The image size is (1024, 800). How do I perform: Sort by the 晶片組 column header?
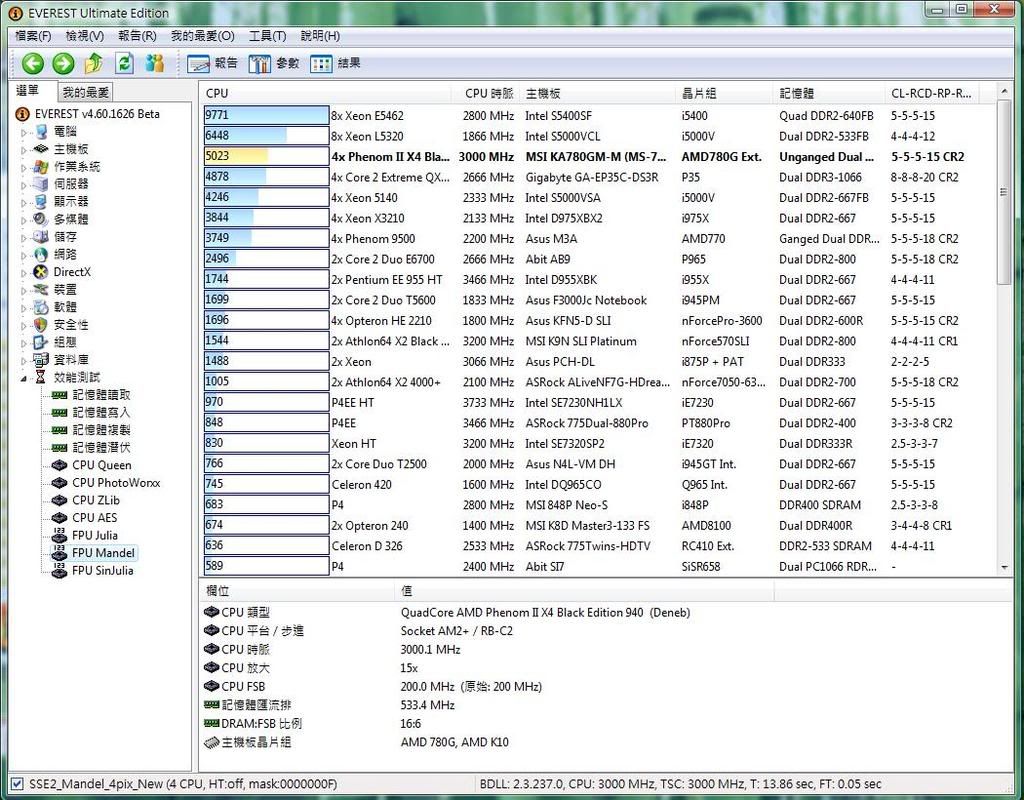click(724, 93)
